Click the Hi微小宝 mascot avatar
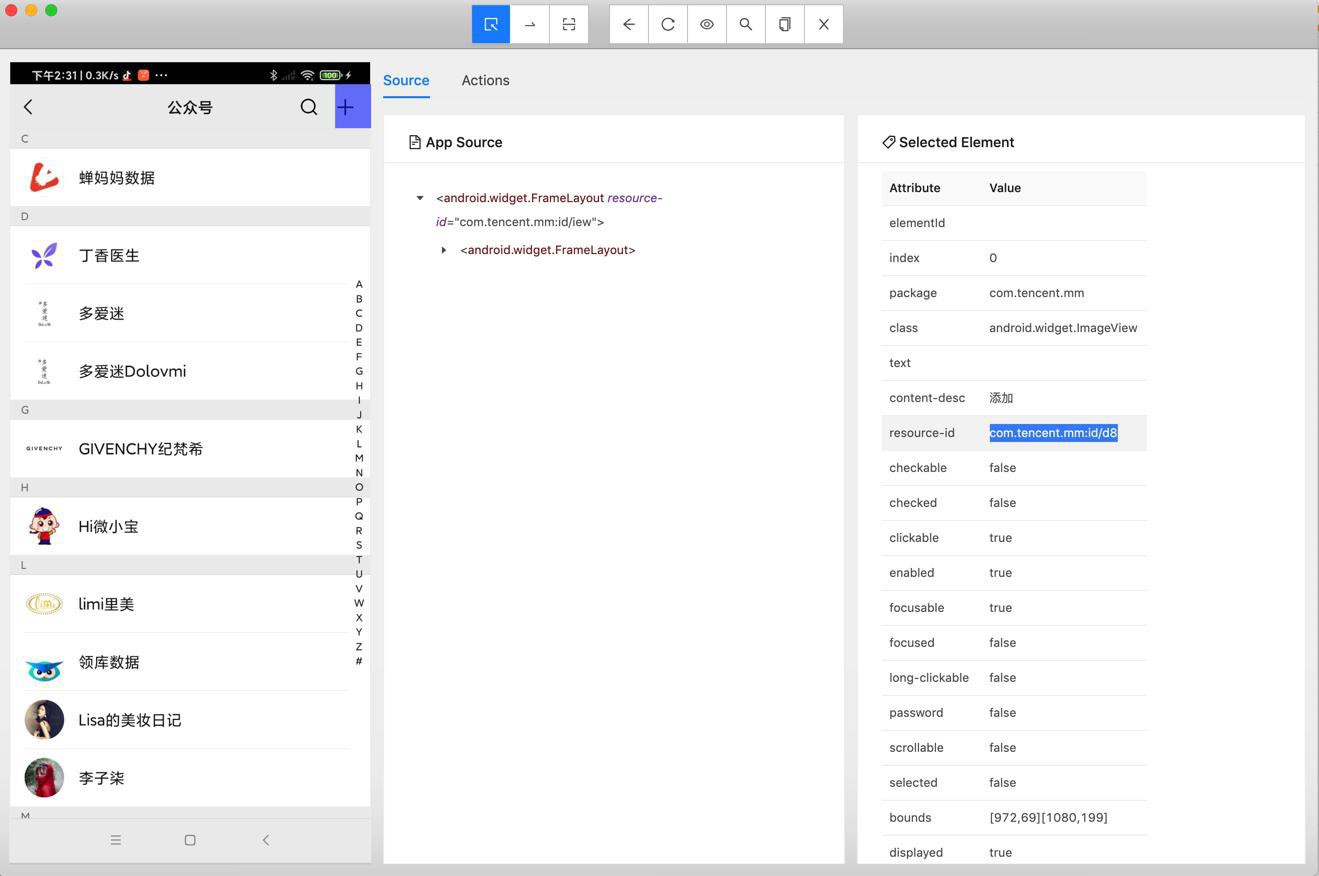The image size is (1319, 876). click(x=44, y=526)
